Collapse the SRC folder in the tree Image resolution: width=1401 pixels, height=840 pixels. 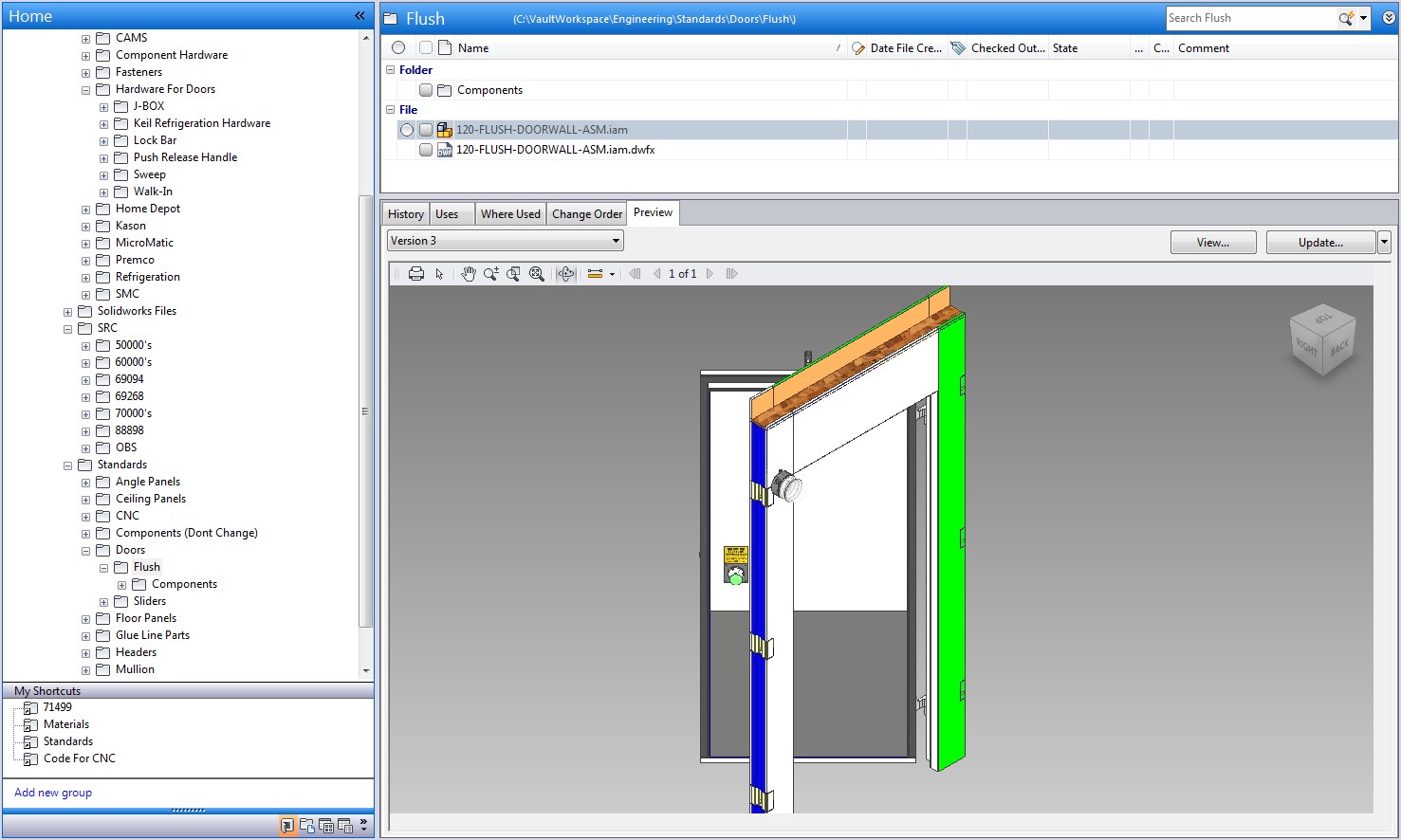[67, 328]
